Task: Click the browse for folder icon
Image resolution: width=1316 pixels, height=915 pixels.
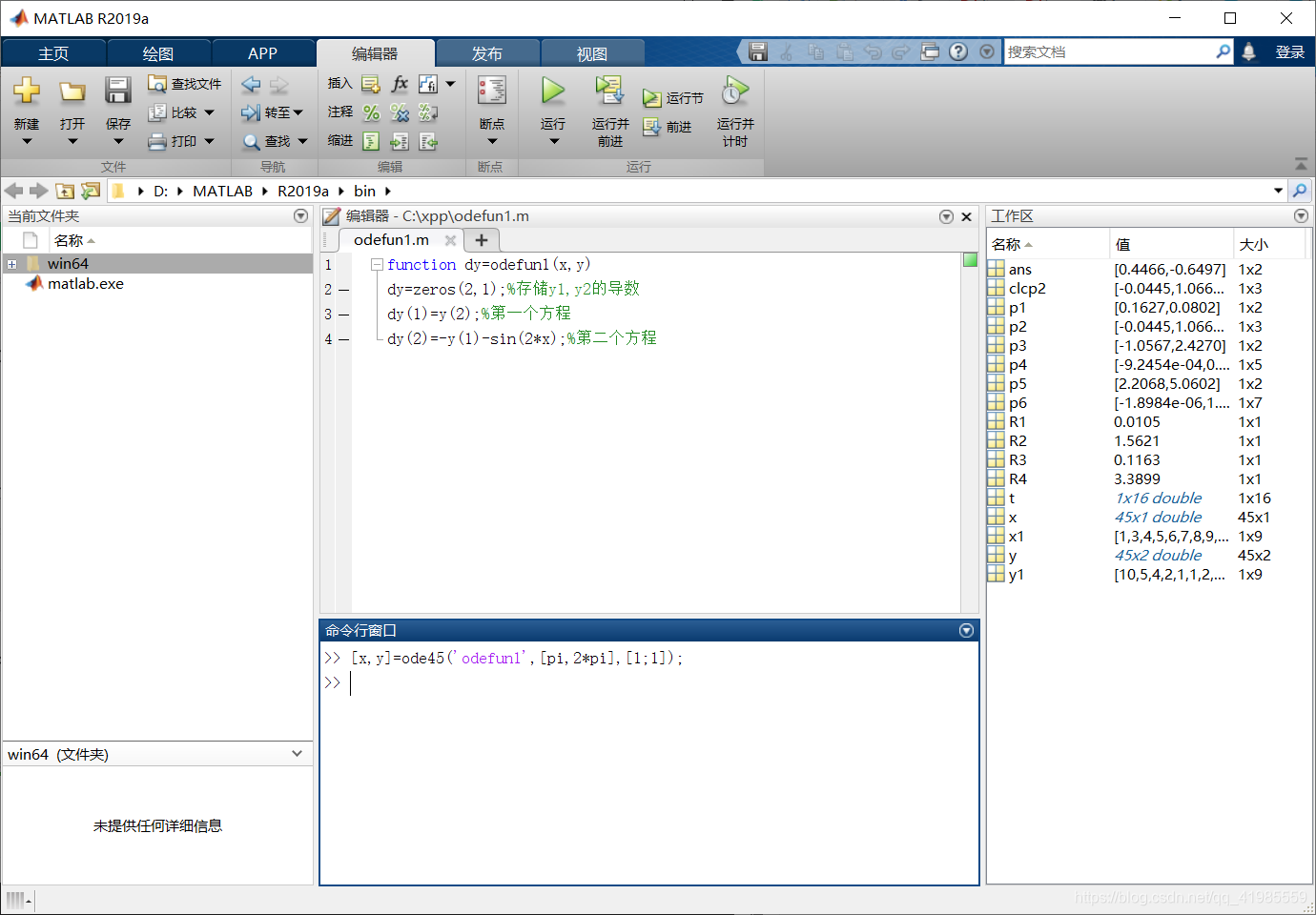Action: click(x=91, y=191)
